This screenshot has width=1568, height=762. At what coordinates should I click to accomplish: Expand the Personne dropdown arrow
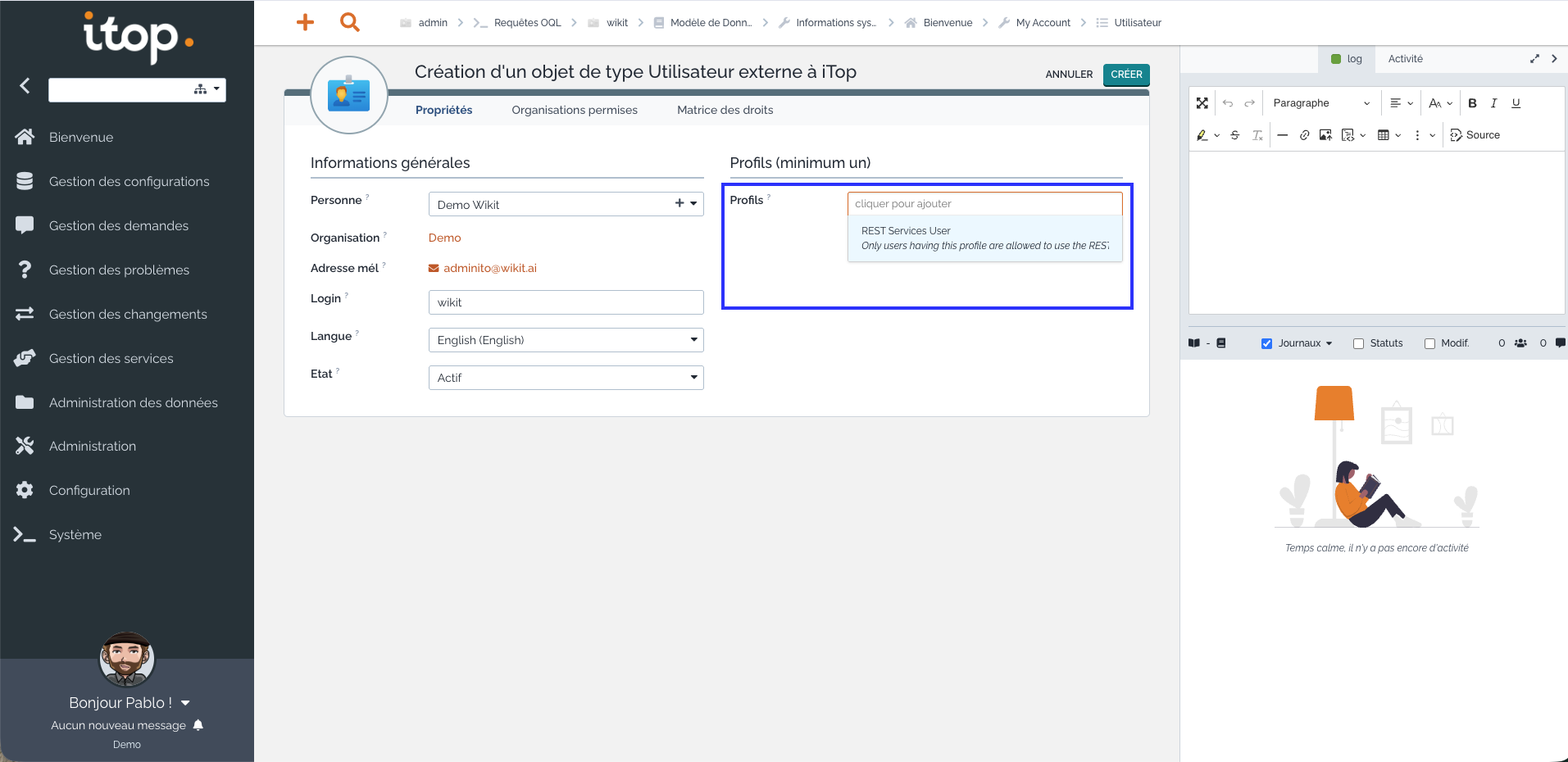(693, 204)
